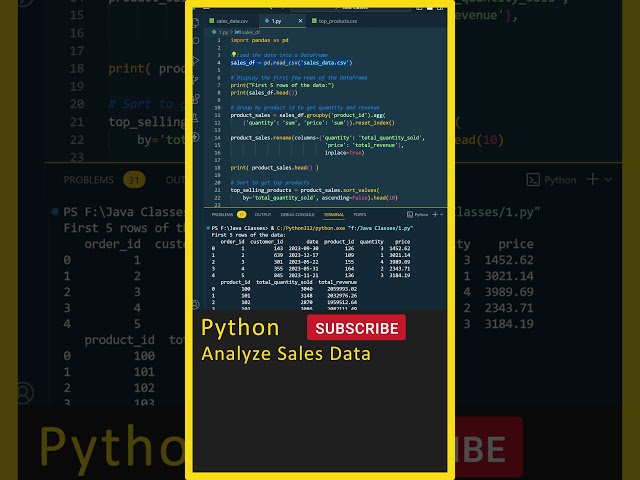Screen dimensions: 640x480
Task: Click the Python file icon on the 1.py tab
Action: point(267,20)
